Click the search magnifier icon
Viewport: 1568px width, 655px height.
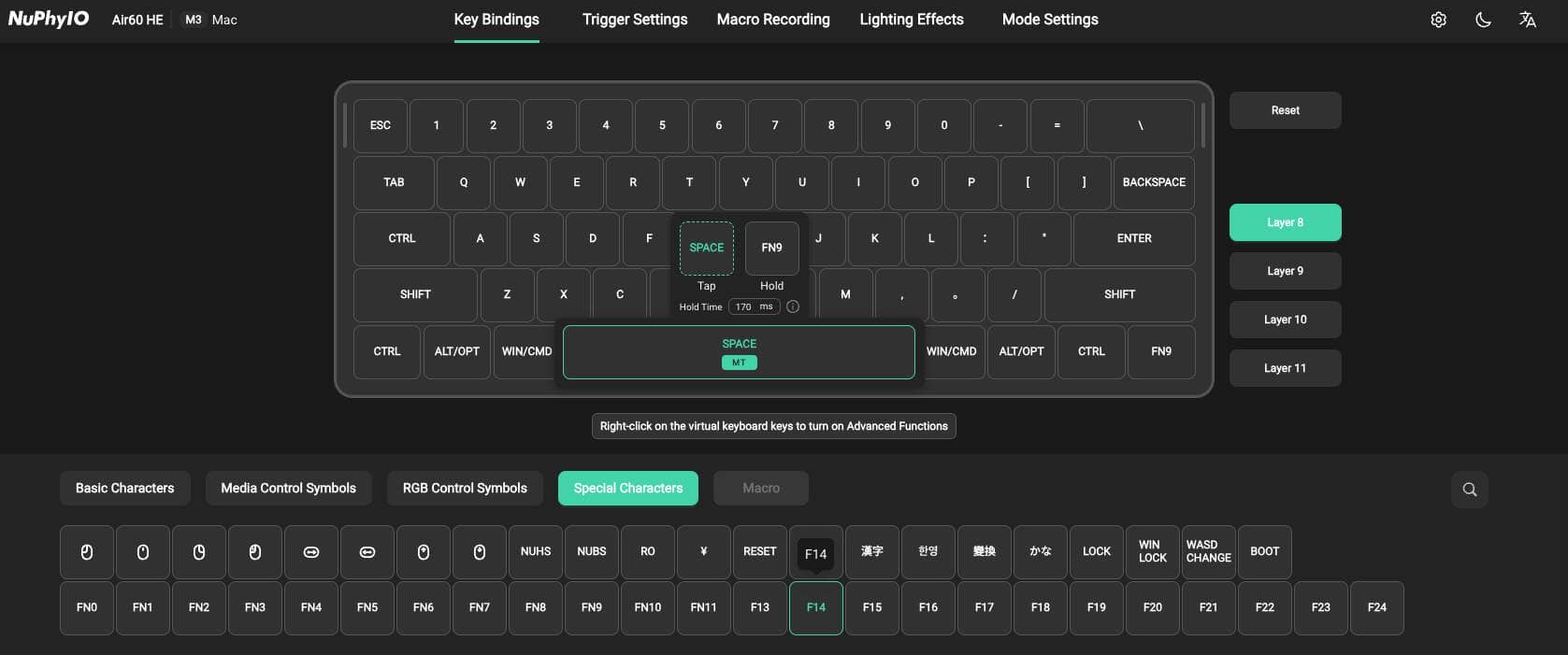pos(1469,490)
